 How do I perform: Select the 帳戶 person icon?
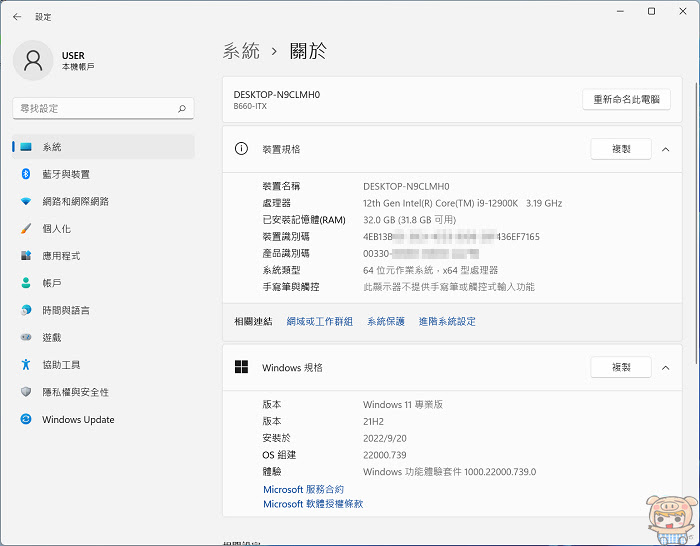click(26, 283)
